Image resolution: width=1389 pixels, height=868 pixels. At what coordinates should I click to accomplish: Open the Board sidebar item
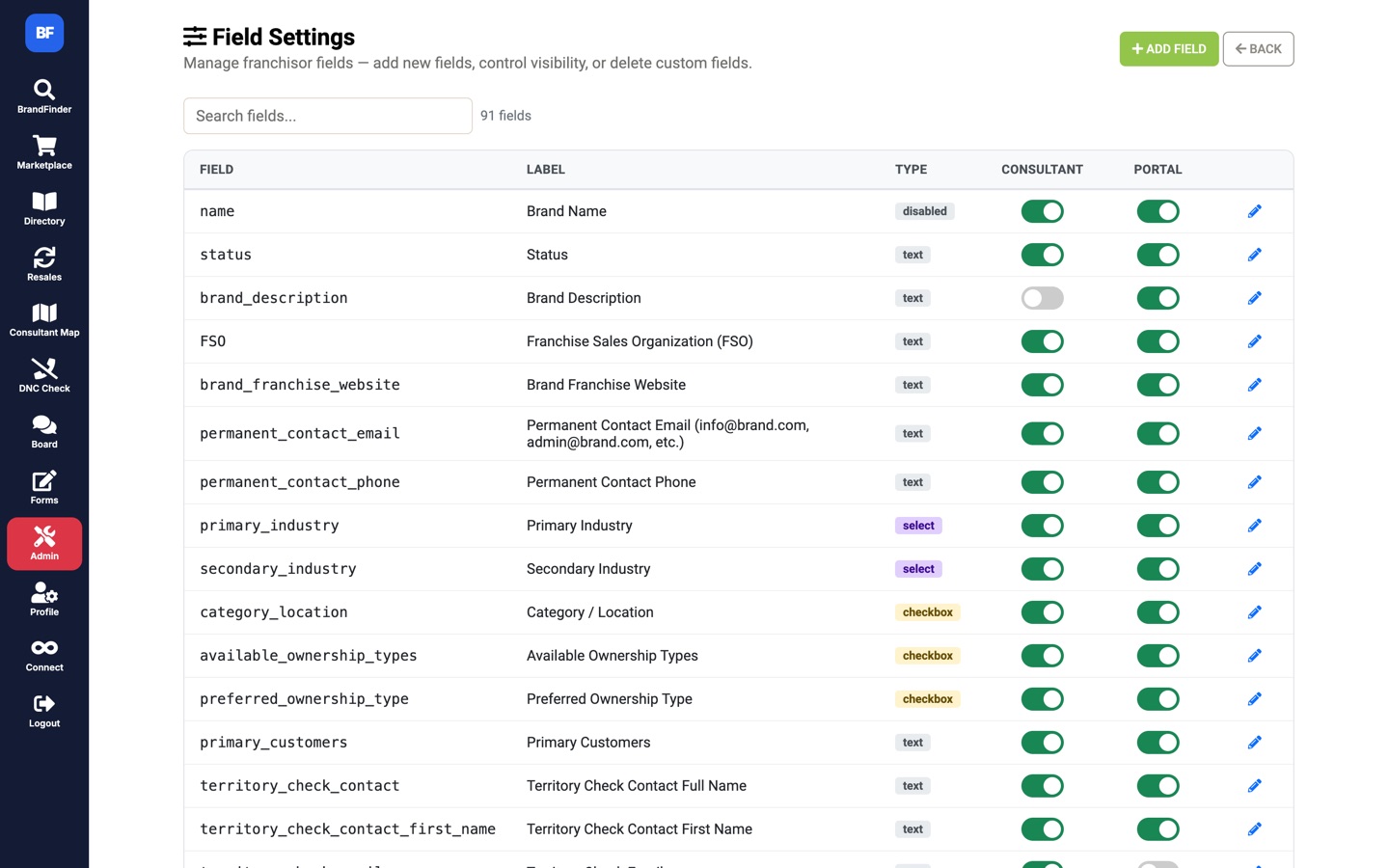(44, 432)
